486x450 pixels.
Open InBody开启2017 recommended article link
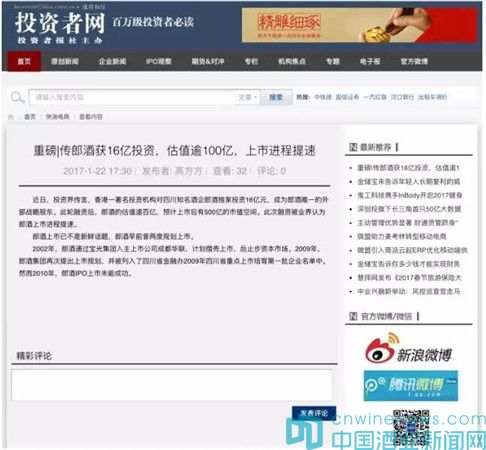coord(410,195)
